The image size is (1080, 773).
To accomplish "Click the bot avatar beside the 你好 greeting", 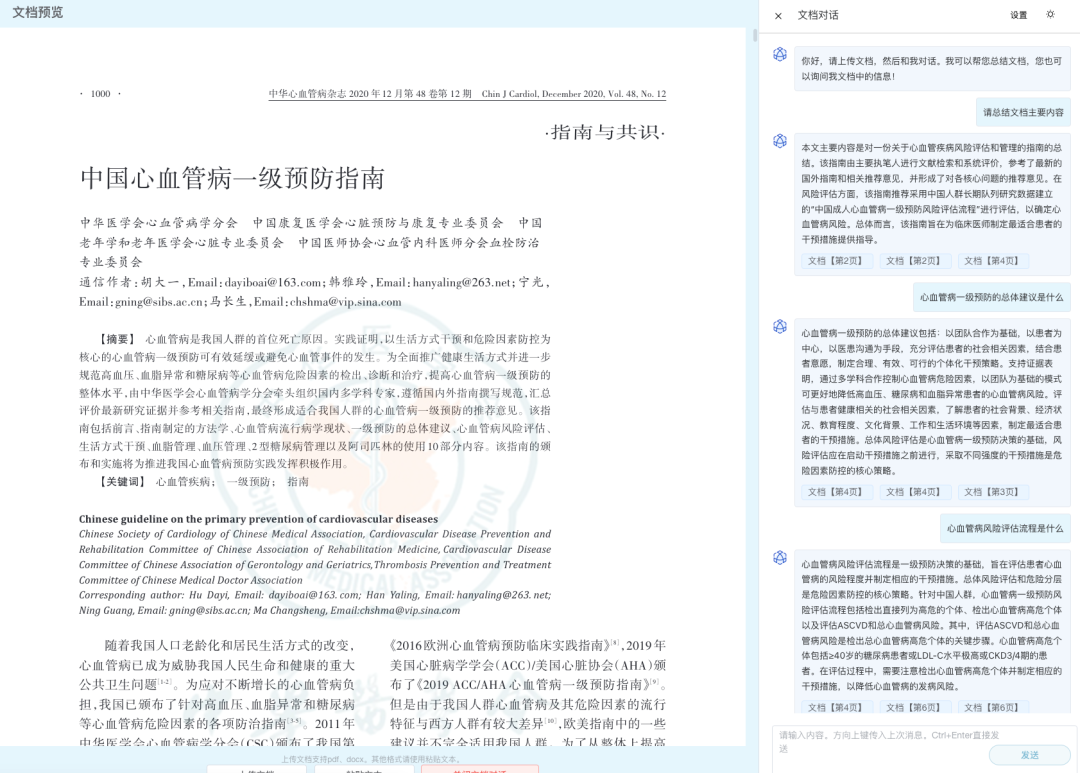I will pyautogui.click(x=780, y=54).
